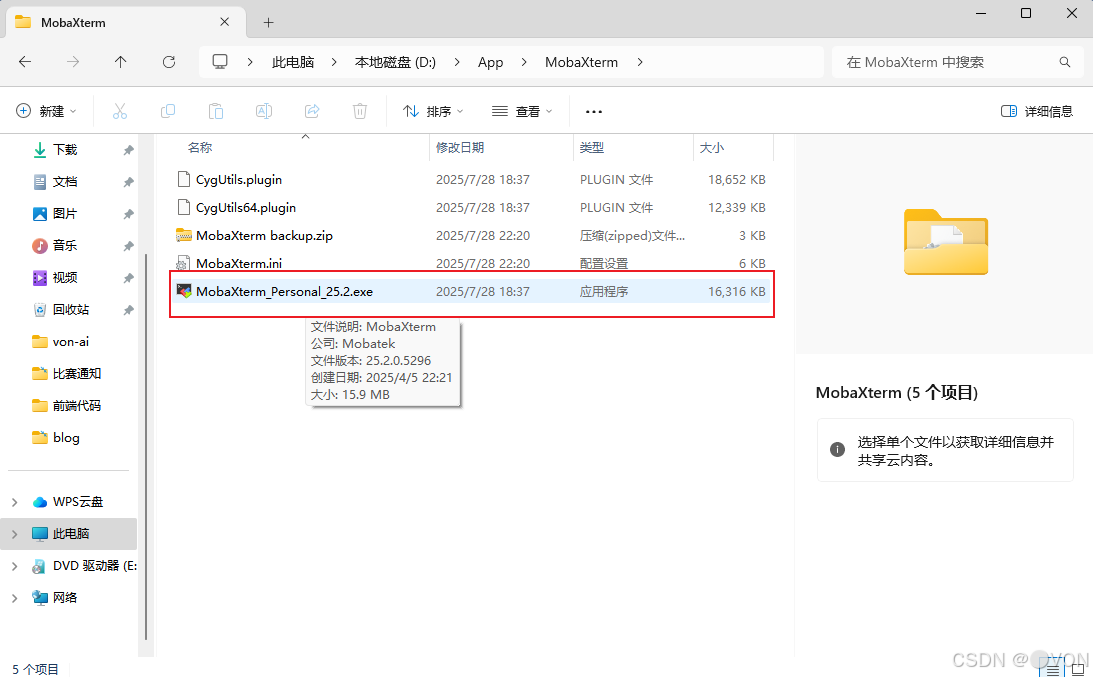Click the Cut scissors icon
This screenshot has width=1093, height=677.
(120, 111)
